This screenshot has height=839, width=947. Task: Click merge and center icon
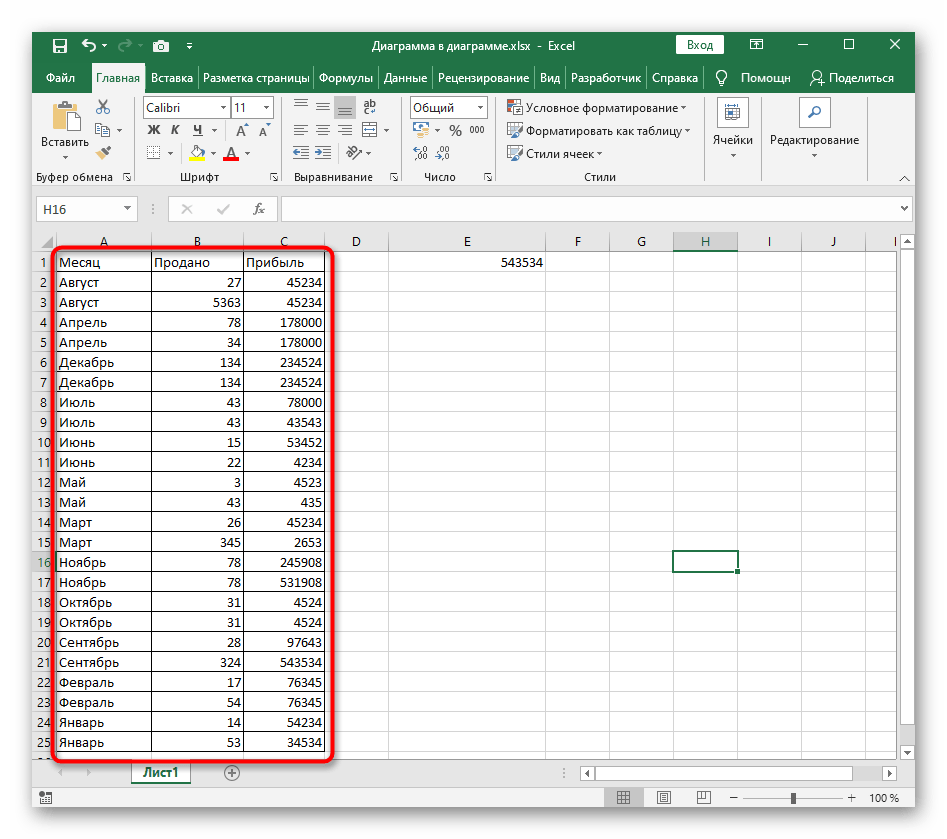point(369,130)
